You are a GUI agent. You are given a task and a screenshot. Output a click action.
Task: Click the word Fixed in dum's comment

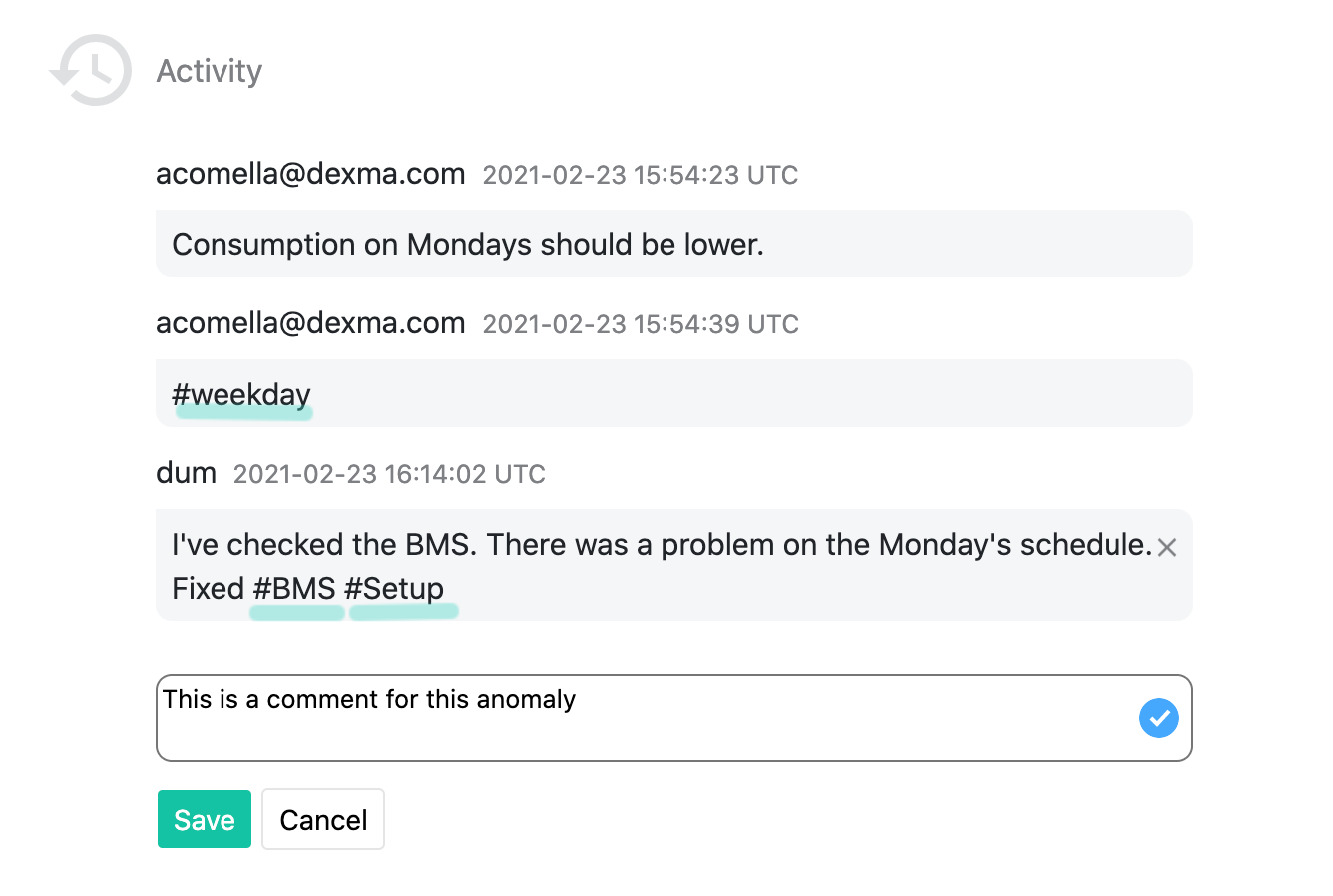(x=208, y=589)
